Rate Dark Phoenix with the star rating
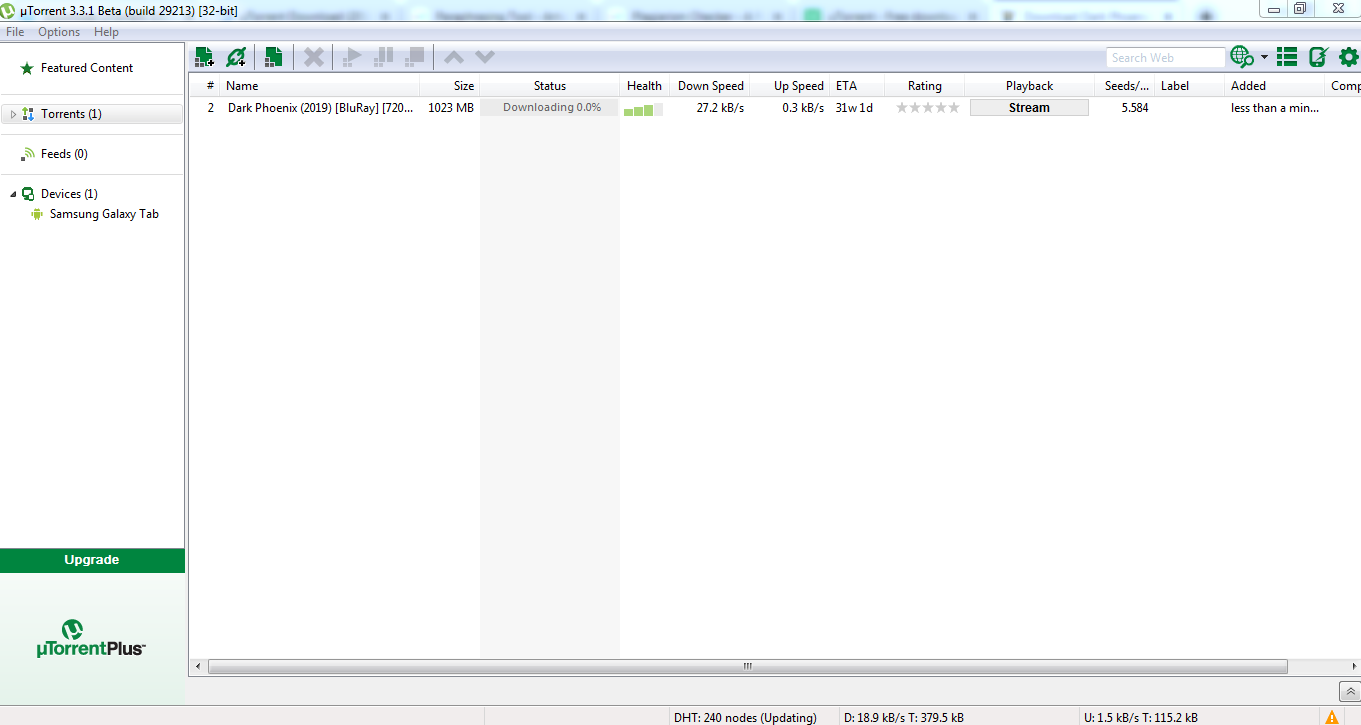Image resolution: width=1361 pixels, height=725 pixels. (927, 108)
